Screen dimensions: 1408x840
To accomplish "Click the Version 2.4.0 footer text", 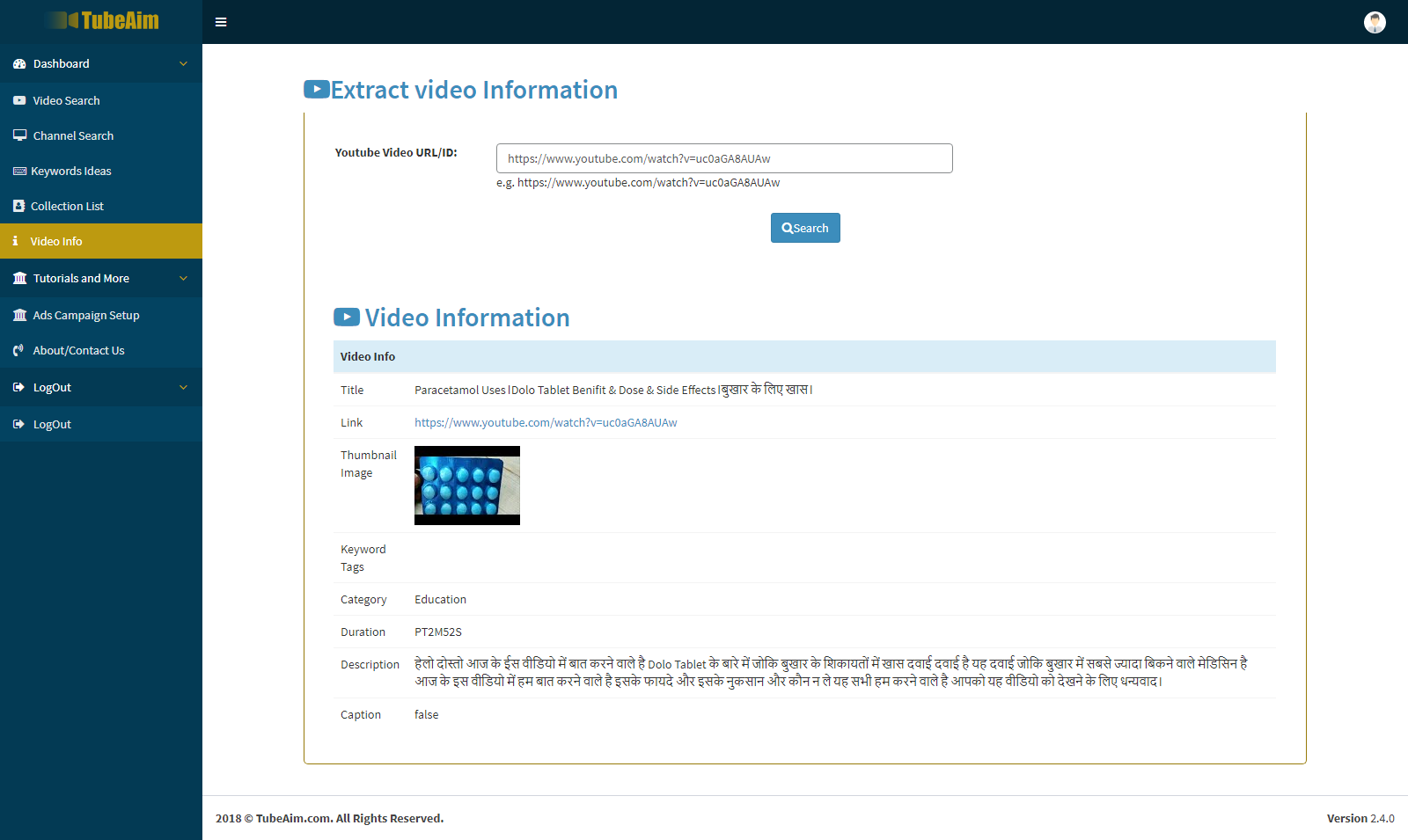I will point(1360,818).
